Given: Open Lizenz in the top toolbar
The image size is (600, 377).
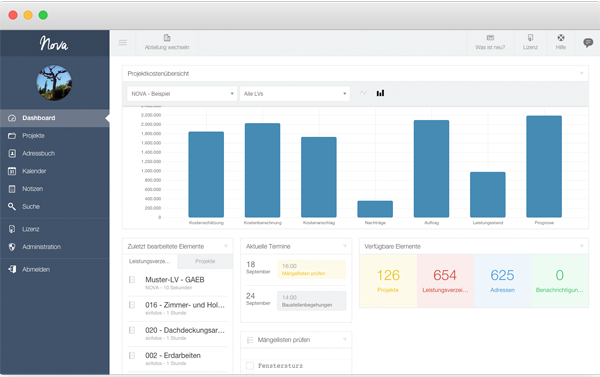Looking at the screenshot, I should 530,42.
